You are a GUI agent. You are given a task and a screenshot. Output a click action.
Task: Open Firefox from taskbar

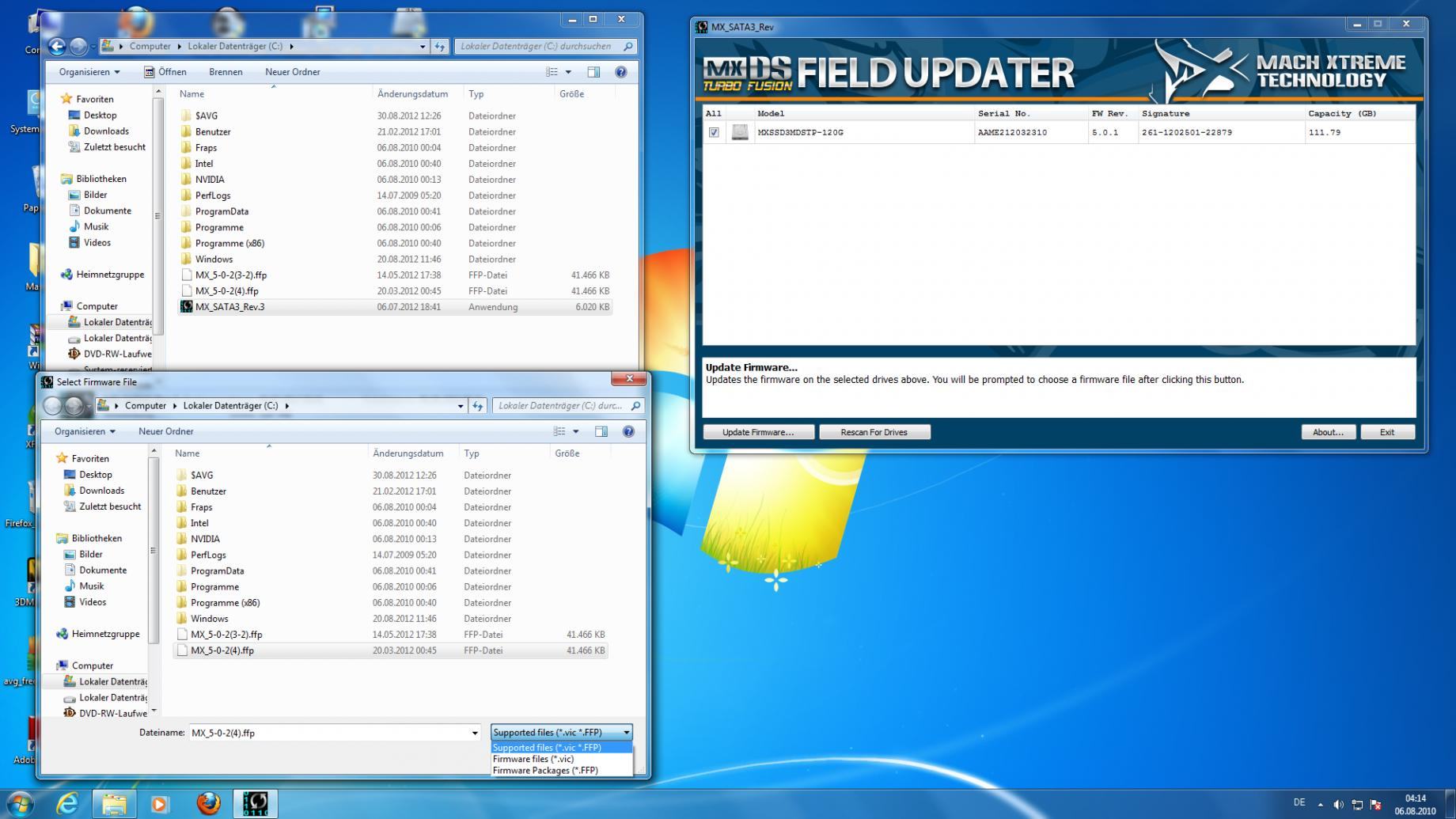208,804
